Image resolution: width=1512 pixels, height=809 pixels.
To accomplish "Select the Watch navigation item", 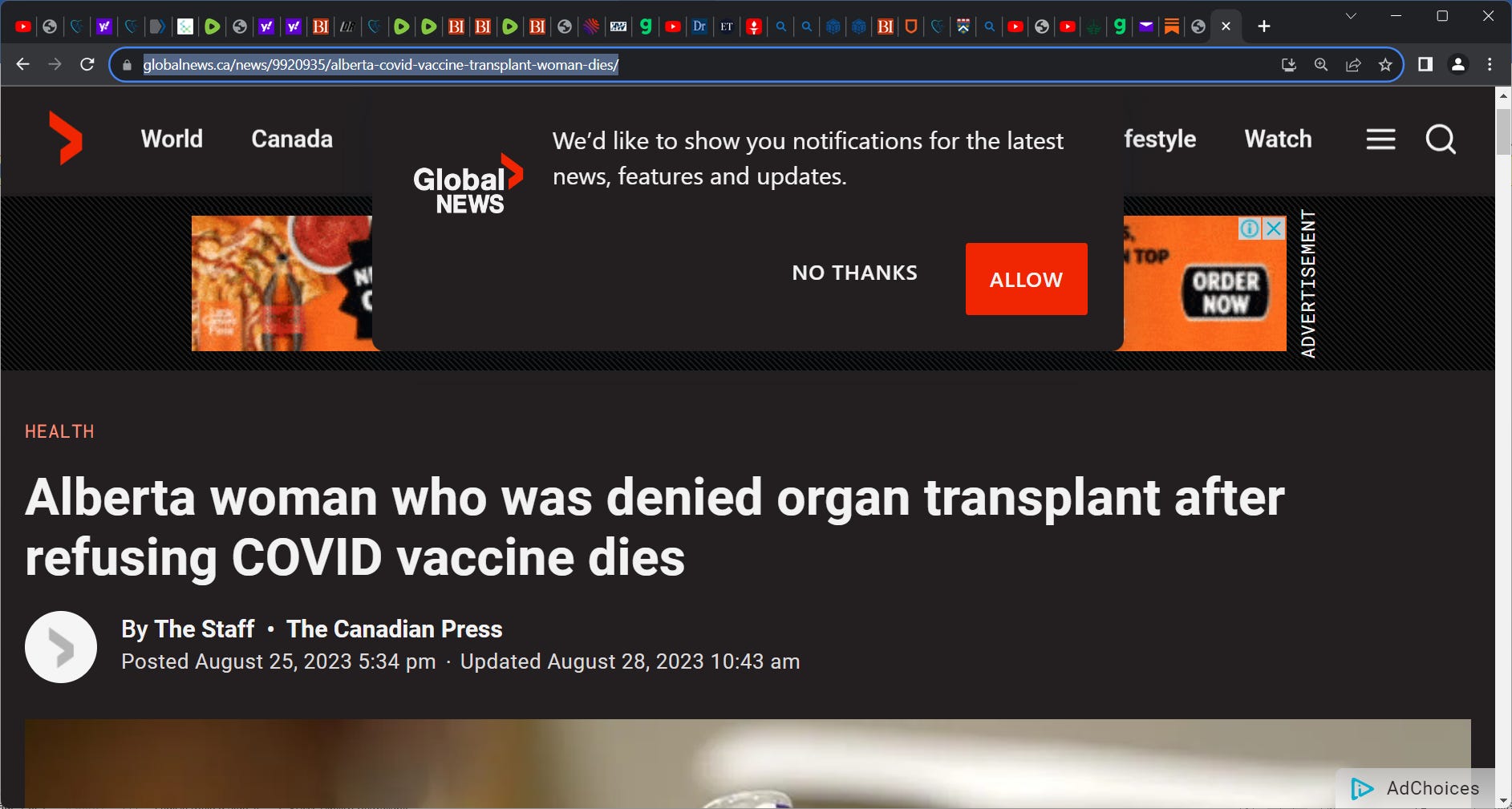I will coord(1278,139).
